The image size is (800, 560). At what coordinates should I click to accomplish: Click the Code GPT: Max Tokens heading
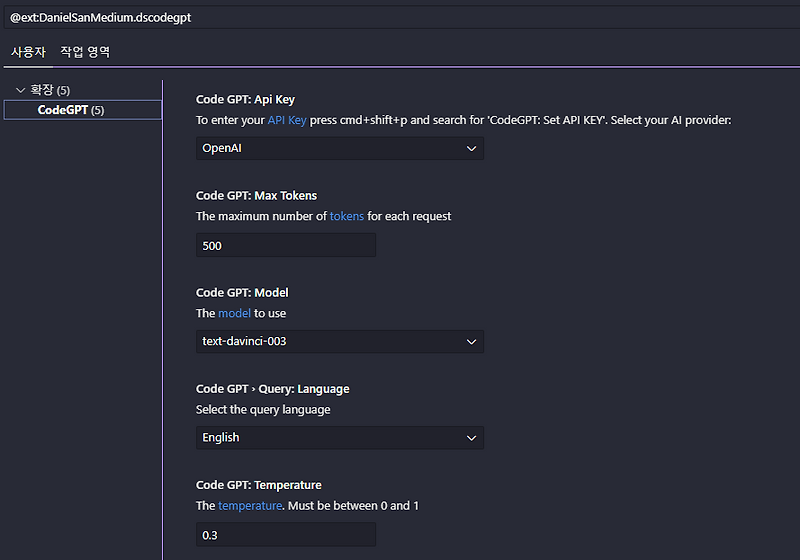coord(257,196)
